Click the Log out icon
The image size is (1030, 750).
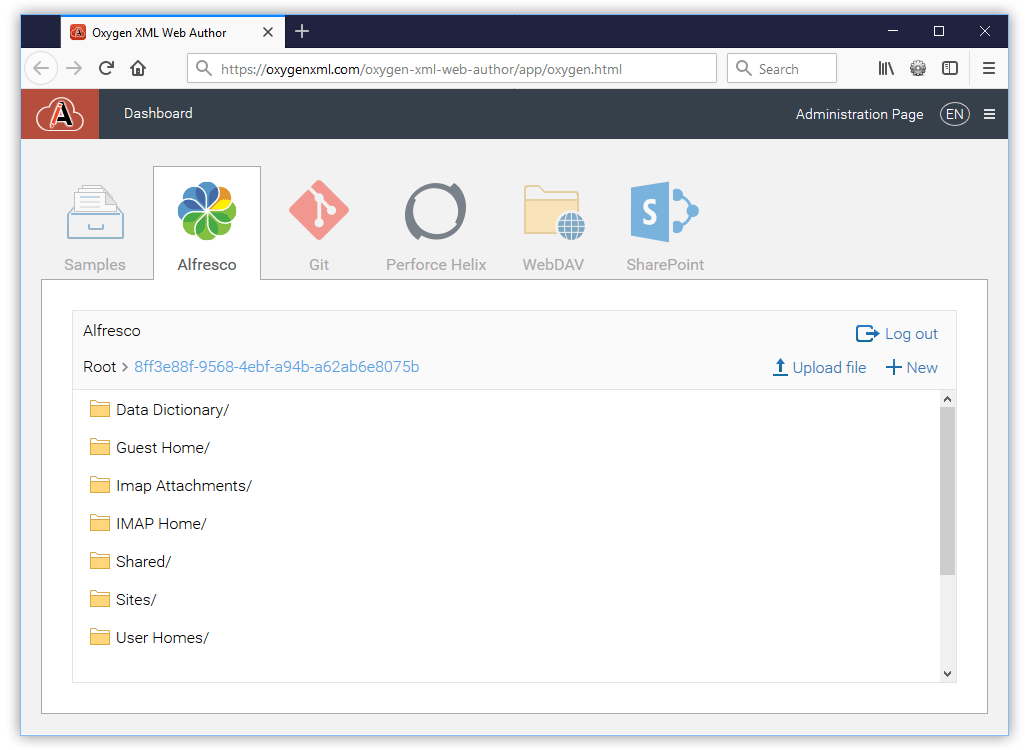coord(867,334)
